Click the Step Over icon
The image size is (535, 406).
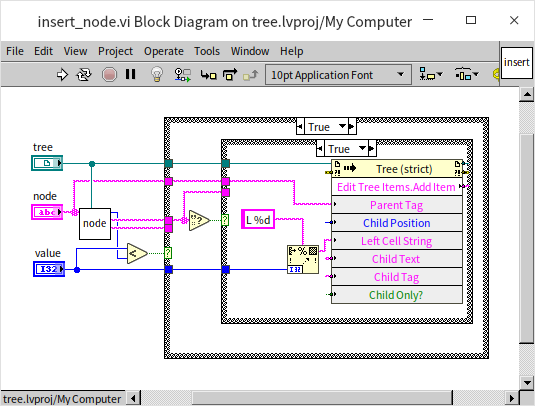pyautogui.click(x=230, y=74)
